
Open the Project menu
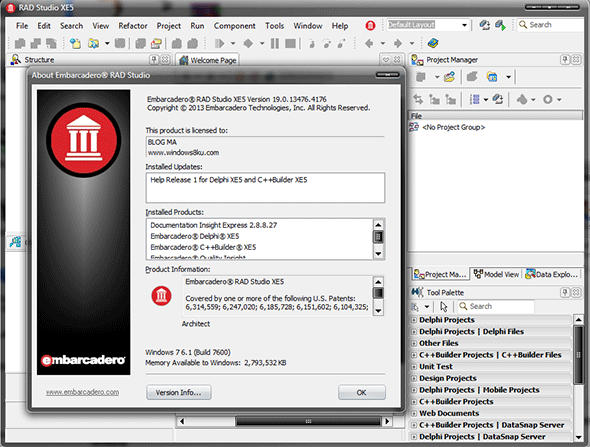pyautogui.click(x=169, y=26)
